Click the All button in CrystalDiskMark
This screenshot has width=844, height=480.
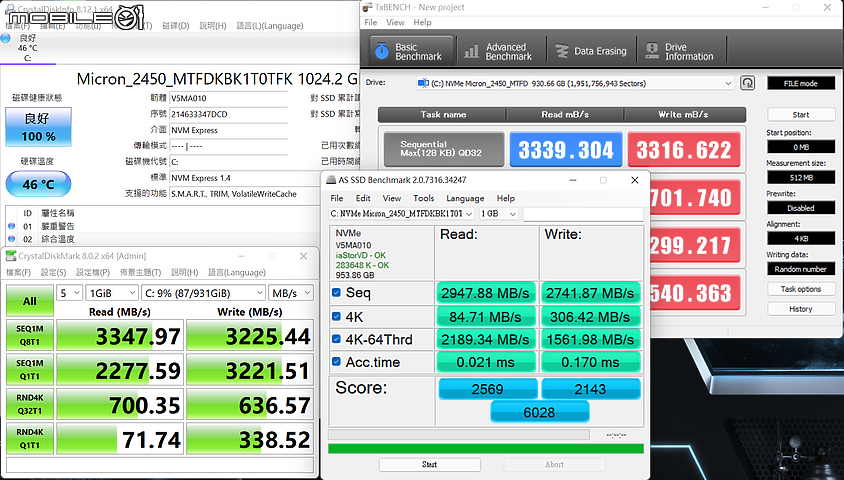point(30,301)
